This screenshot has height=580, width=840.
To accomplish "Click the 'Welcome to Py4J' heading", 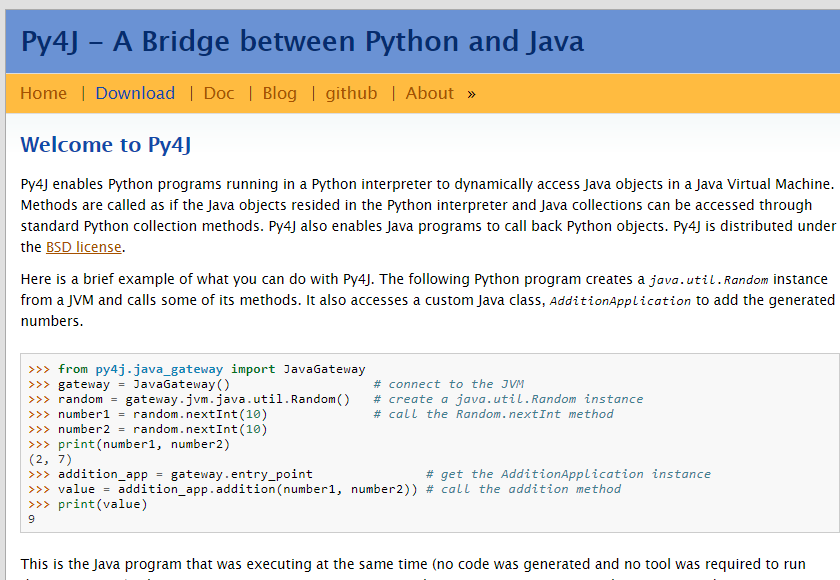I will 106,145.
